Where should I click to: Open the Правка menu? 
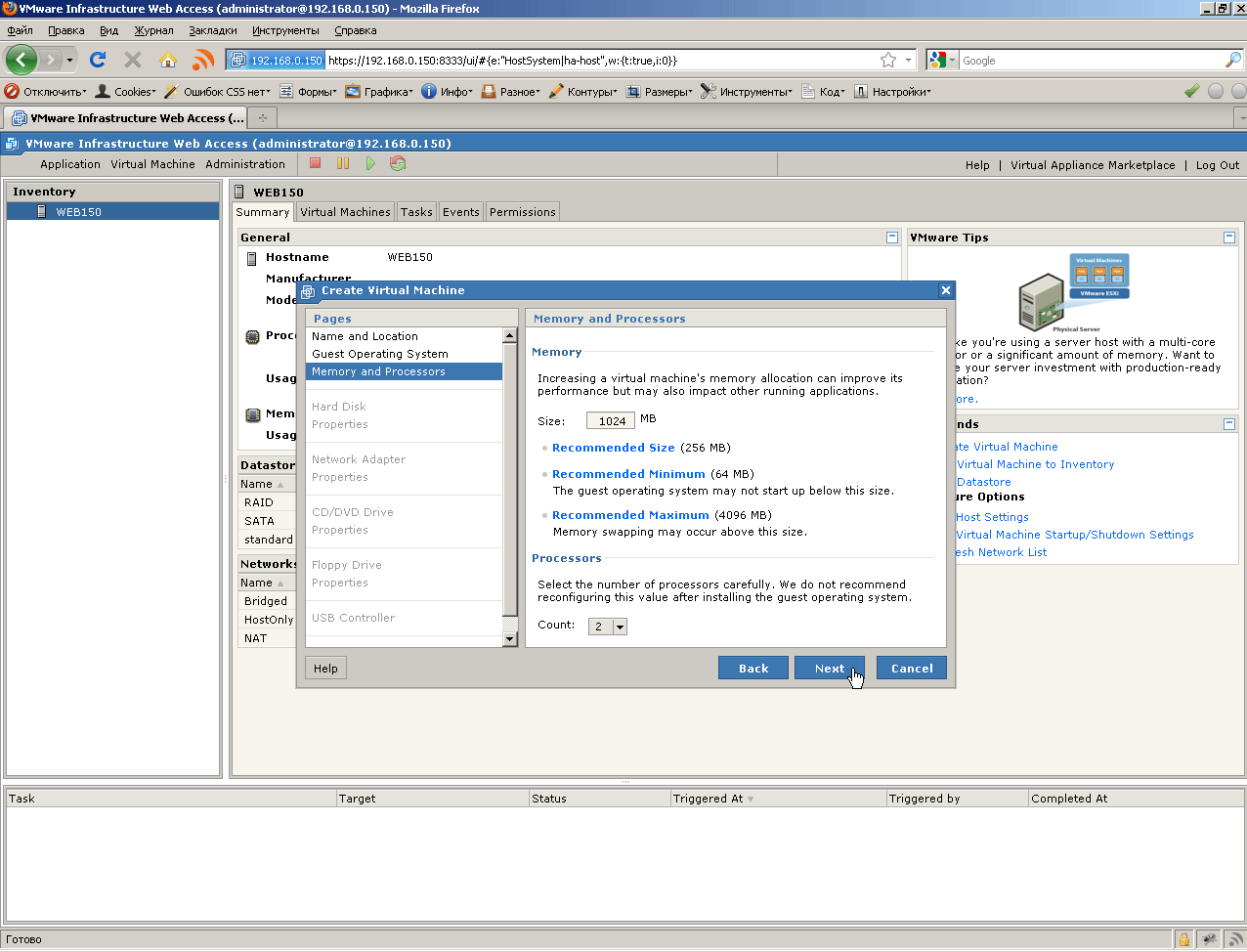65,30
